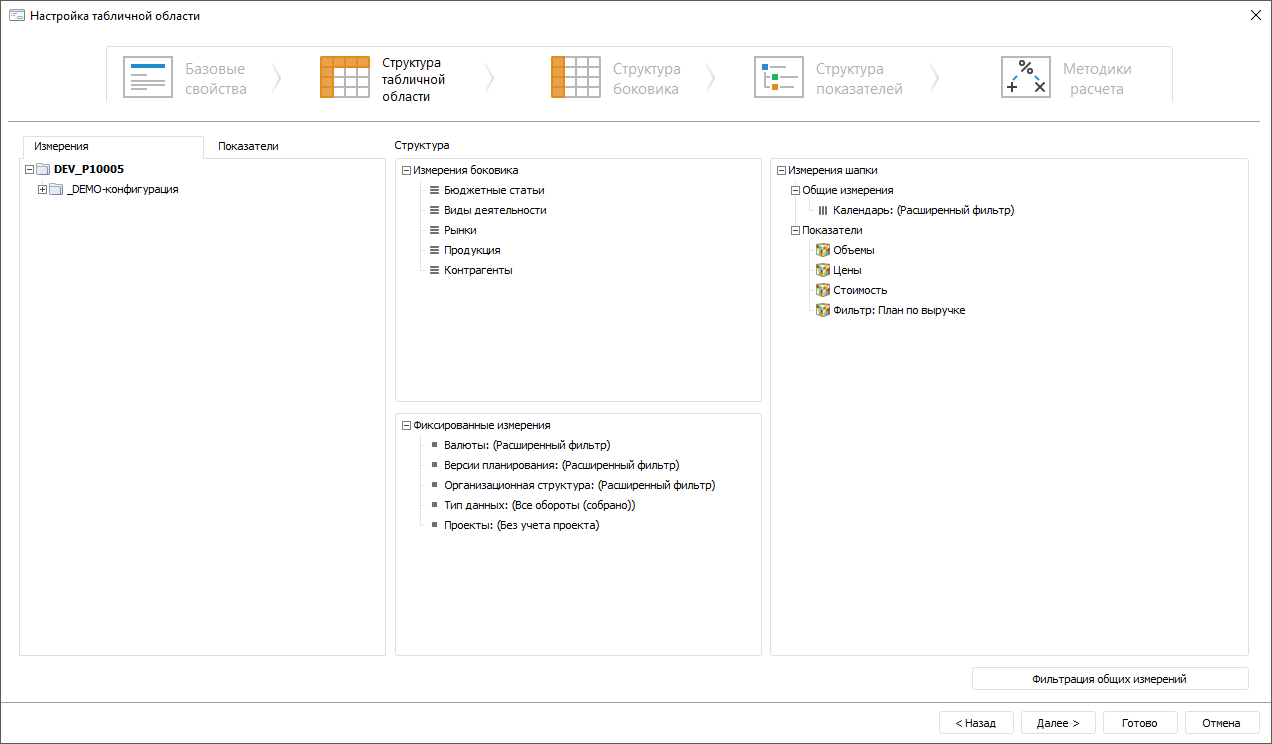
Task: Collapse the Измерения шапки group
Action: pos(781,171)
